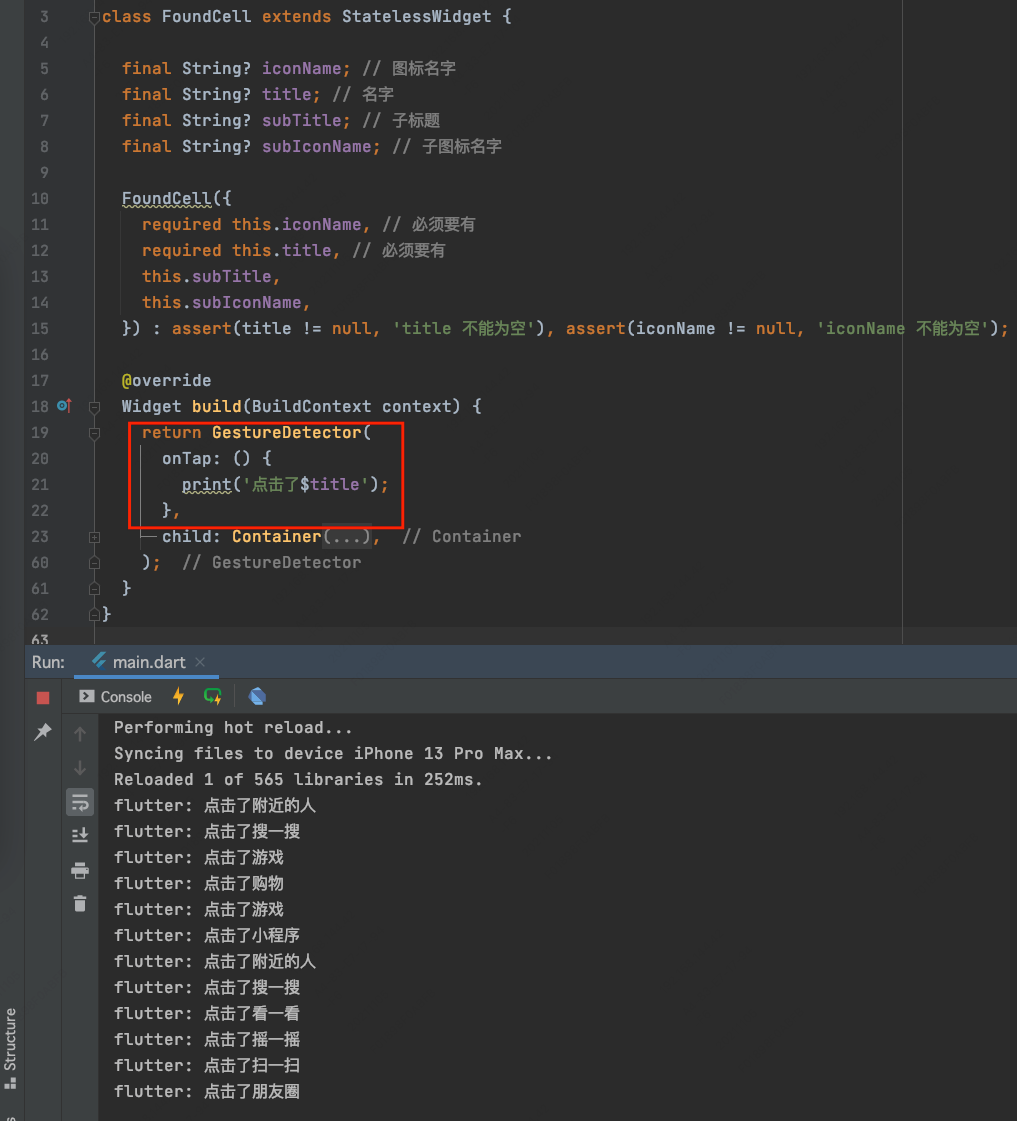Open the Console tab

coord(116,696)
